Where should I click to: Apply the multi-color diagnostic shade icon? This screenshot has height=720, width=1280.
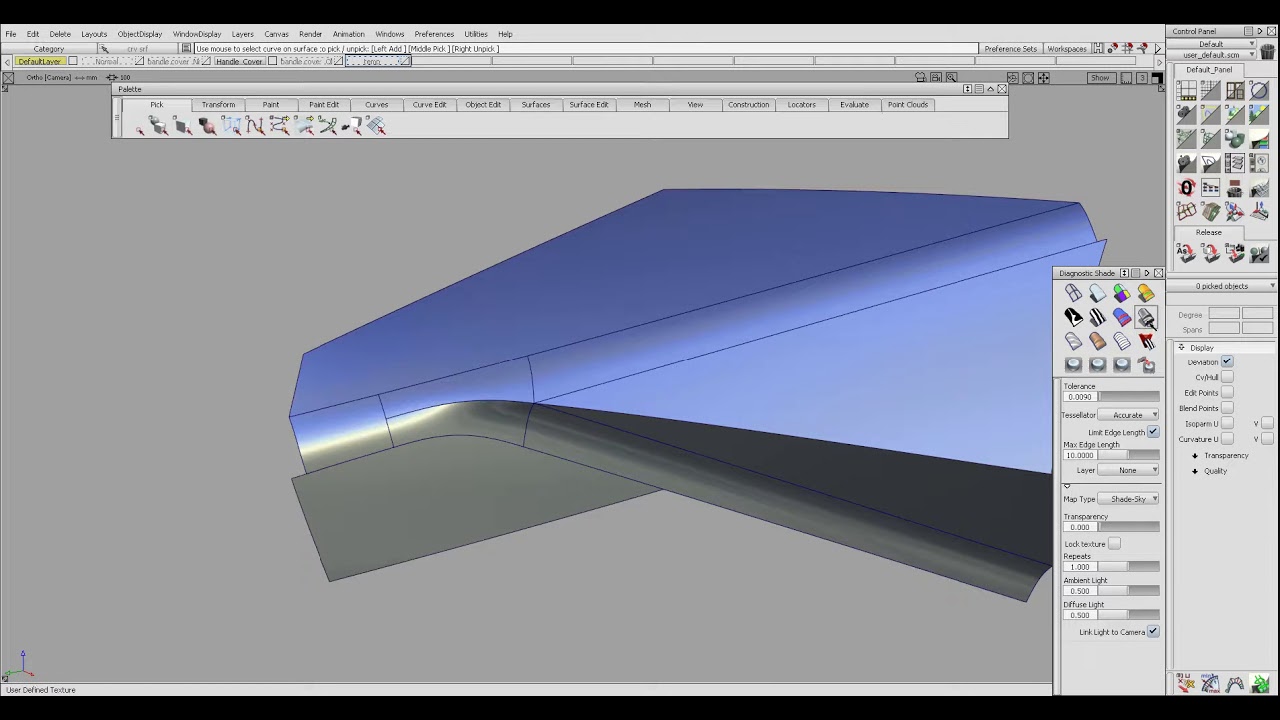click(1121, 293)
